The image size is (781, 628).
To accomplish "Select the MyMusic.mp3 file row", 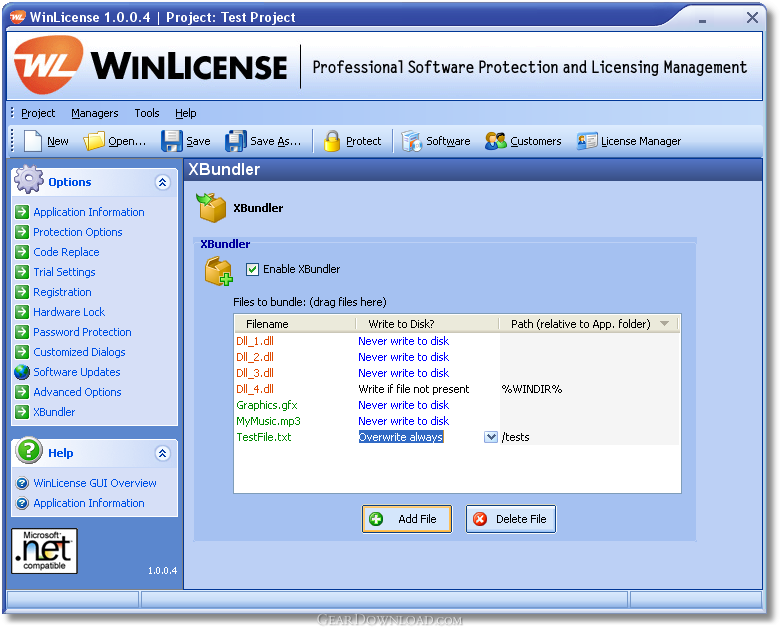I will [457, 421].
